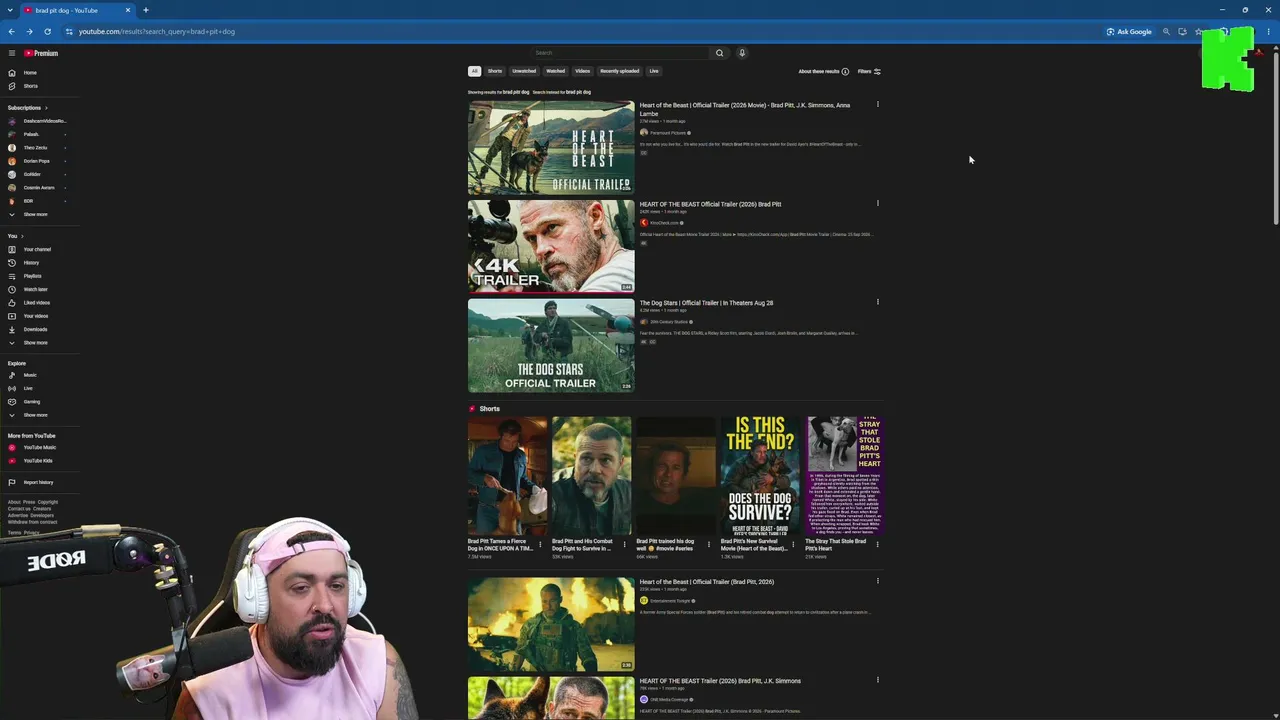1280x720 pixels.
Task: Open a new browser tab
Action: pos(145,10)
